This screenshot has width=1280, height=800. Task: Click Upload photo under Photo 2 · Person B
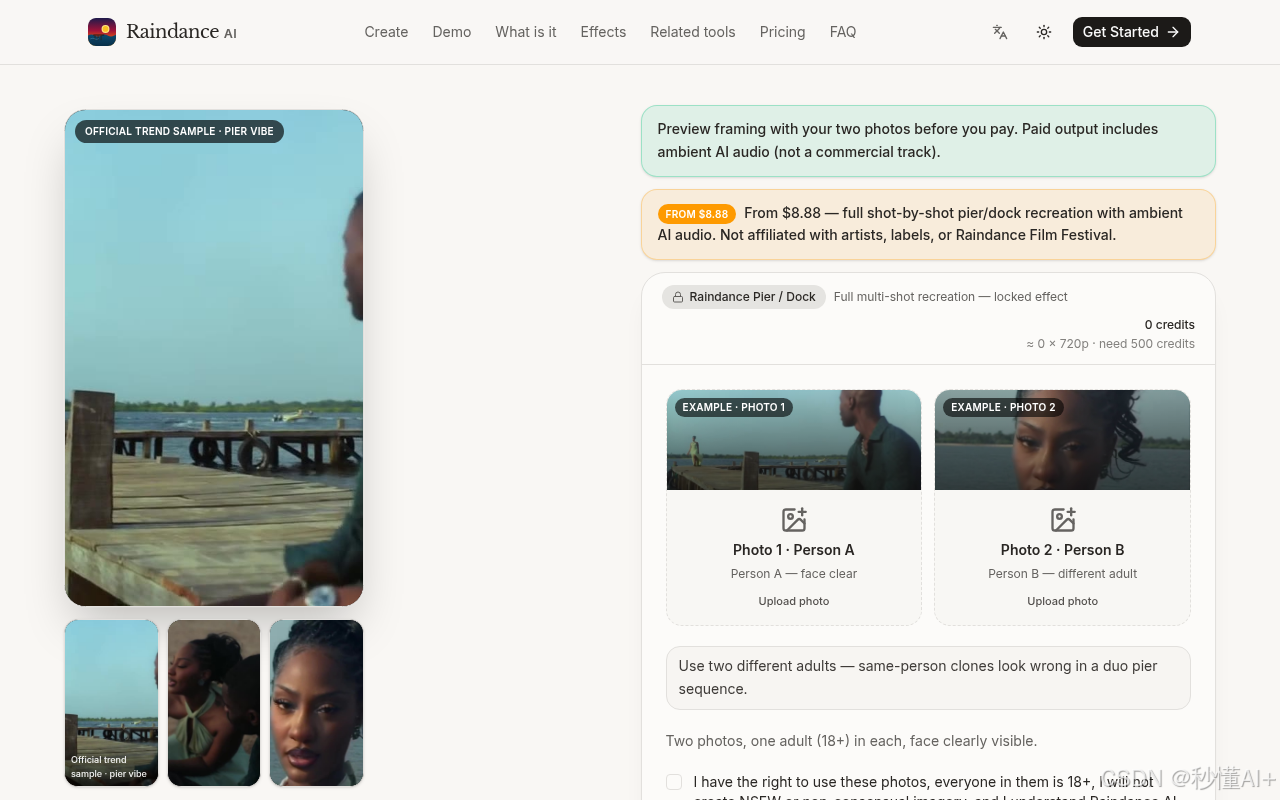(x=1063, y=601)
